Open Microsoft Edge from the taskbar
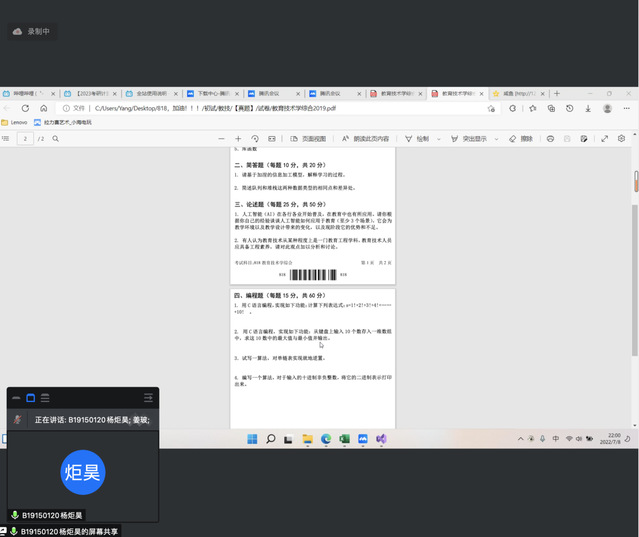Image resolution: width=639 pixels, height=537 pixels. tap(326, 439)
